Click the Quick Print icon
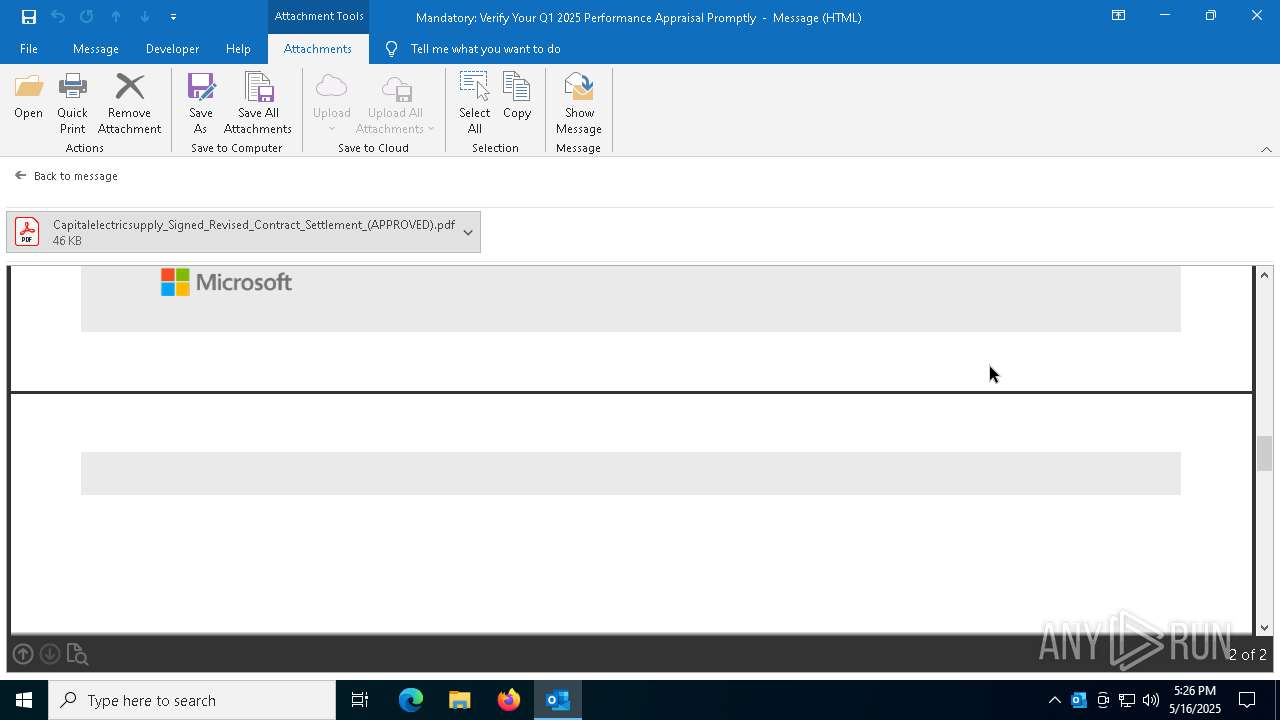The image size is (1280, 720). tap(72, 104)
